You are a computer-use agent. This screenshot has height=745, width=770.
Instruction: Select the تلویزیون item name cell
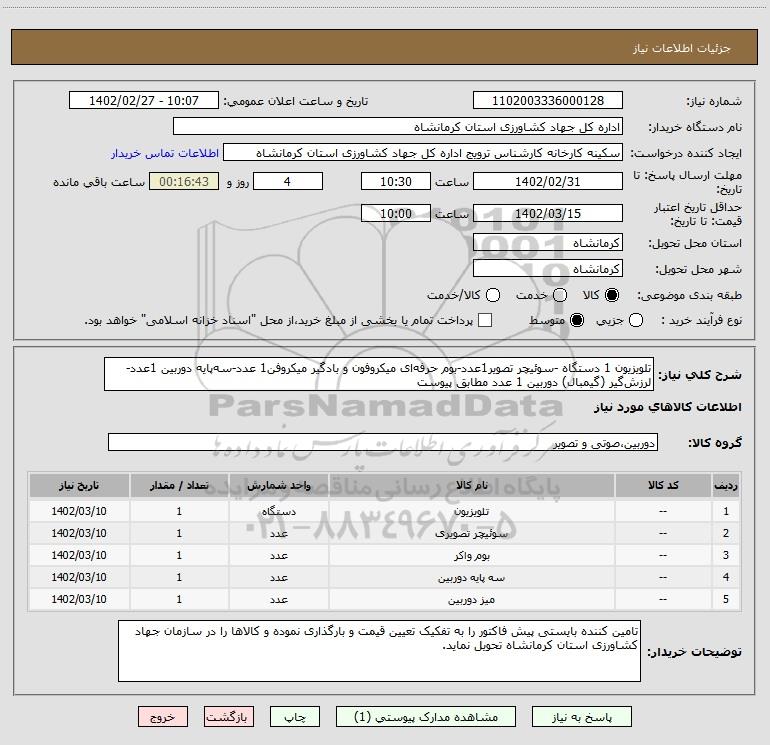[x=471, y=511]
